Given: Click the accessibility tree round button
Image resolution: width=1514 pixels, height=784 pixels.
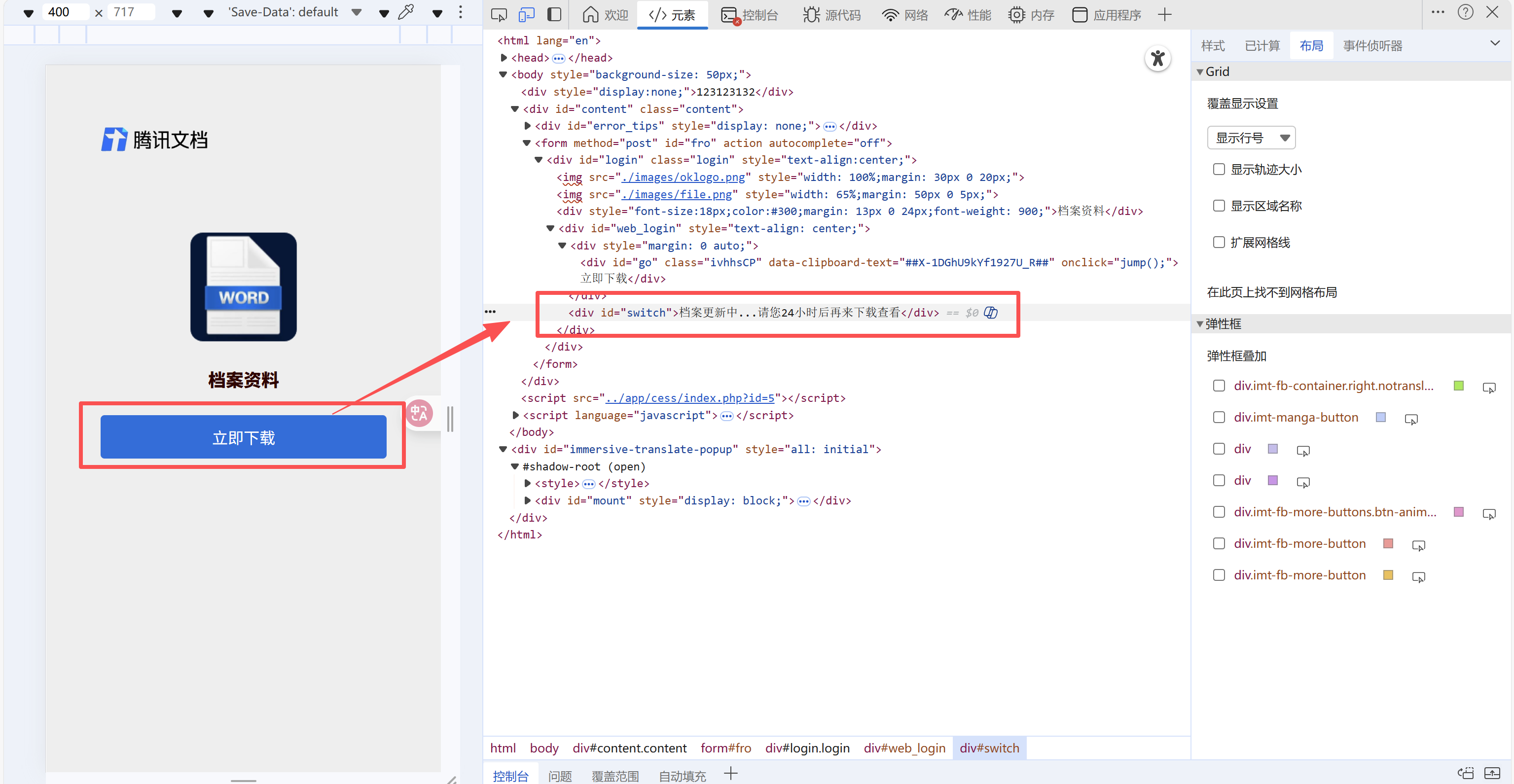Looking at the screenshot, I should point(1157,58).
